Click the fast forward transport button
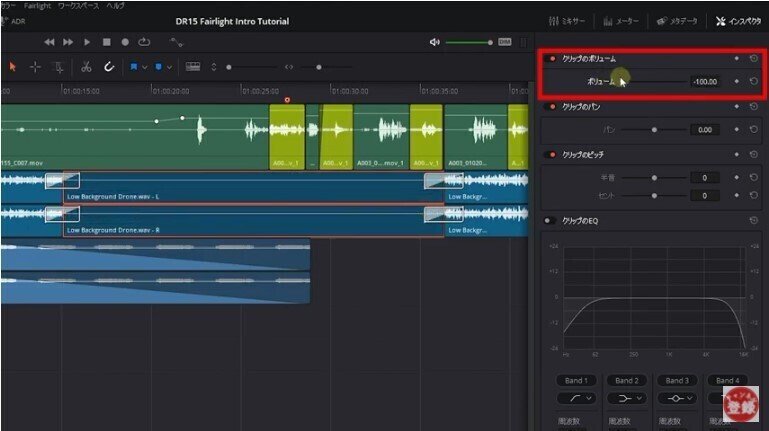769x431 pixels. [68, 42]
